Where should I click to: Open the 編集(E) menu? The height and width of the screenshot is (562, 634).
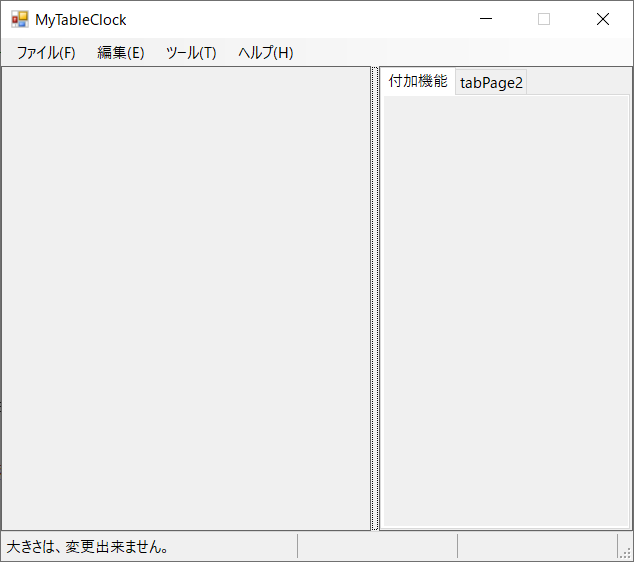[120, 53]
